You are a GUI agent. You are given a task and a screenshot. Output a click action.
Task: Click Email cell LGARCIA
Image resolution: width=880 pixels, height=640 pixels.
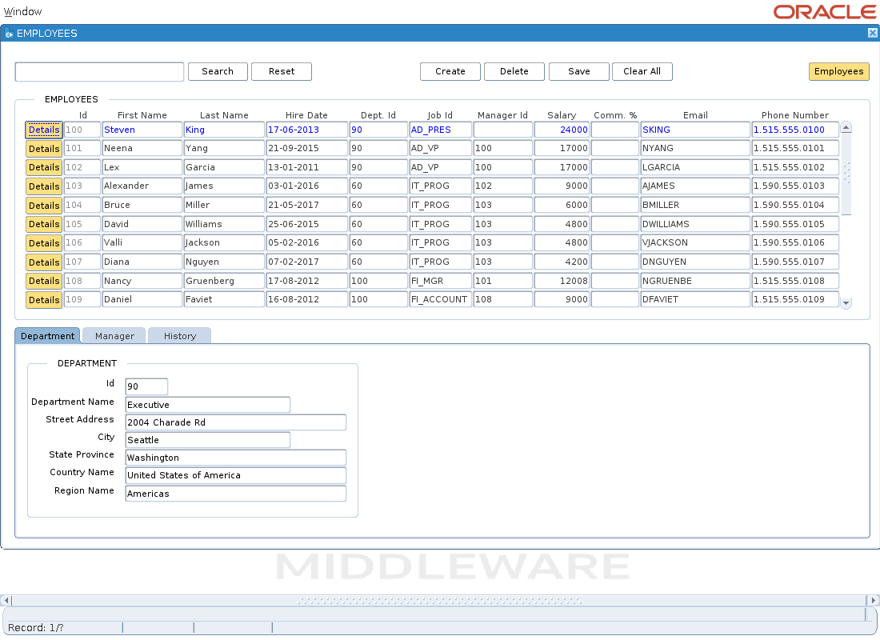(695, 167)
